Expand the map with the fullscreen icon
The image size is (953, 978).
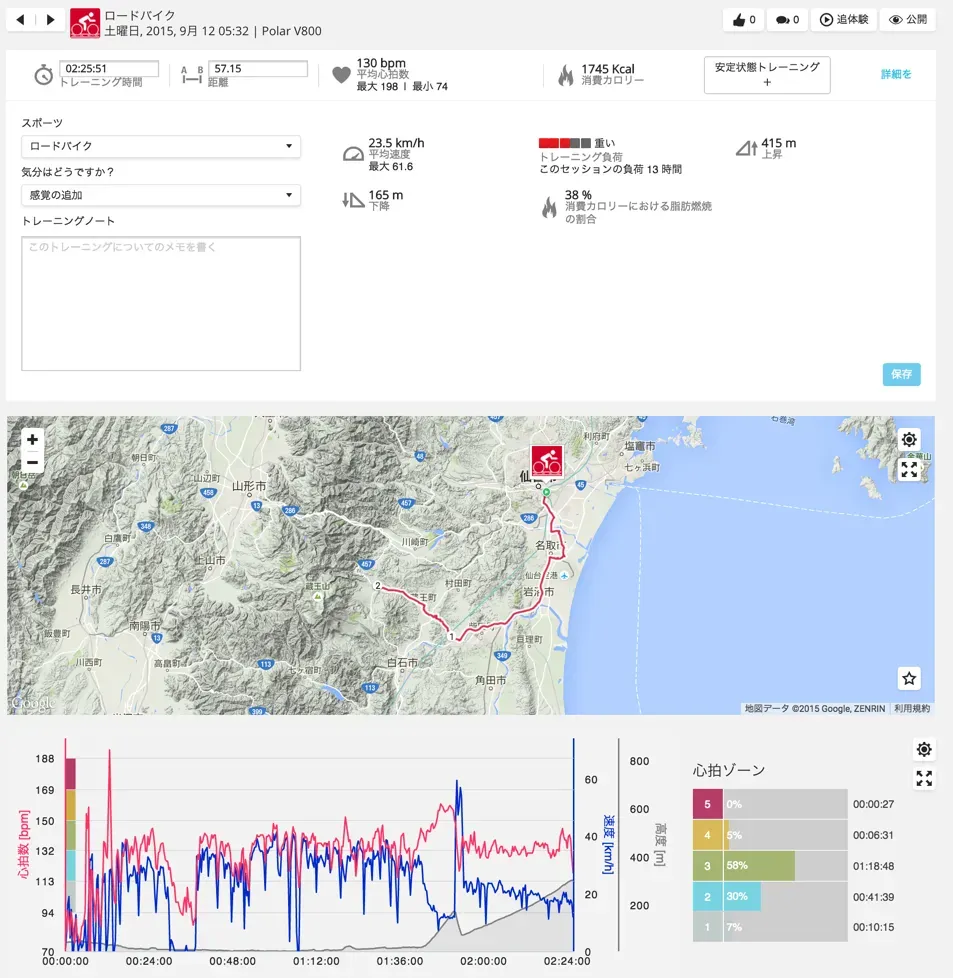[909, 468]
